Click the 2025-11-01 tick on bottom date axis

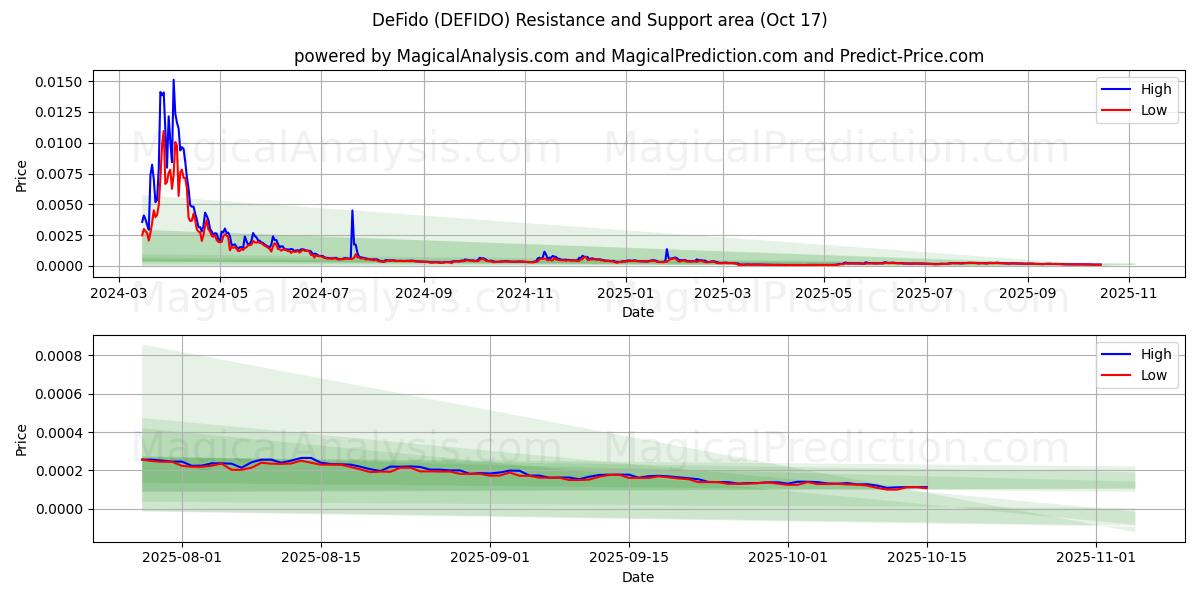pos(1096,559)
